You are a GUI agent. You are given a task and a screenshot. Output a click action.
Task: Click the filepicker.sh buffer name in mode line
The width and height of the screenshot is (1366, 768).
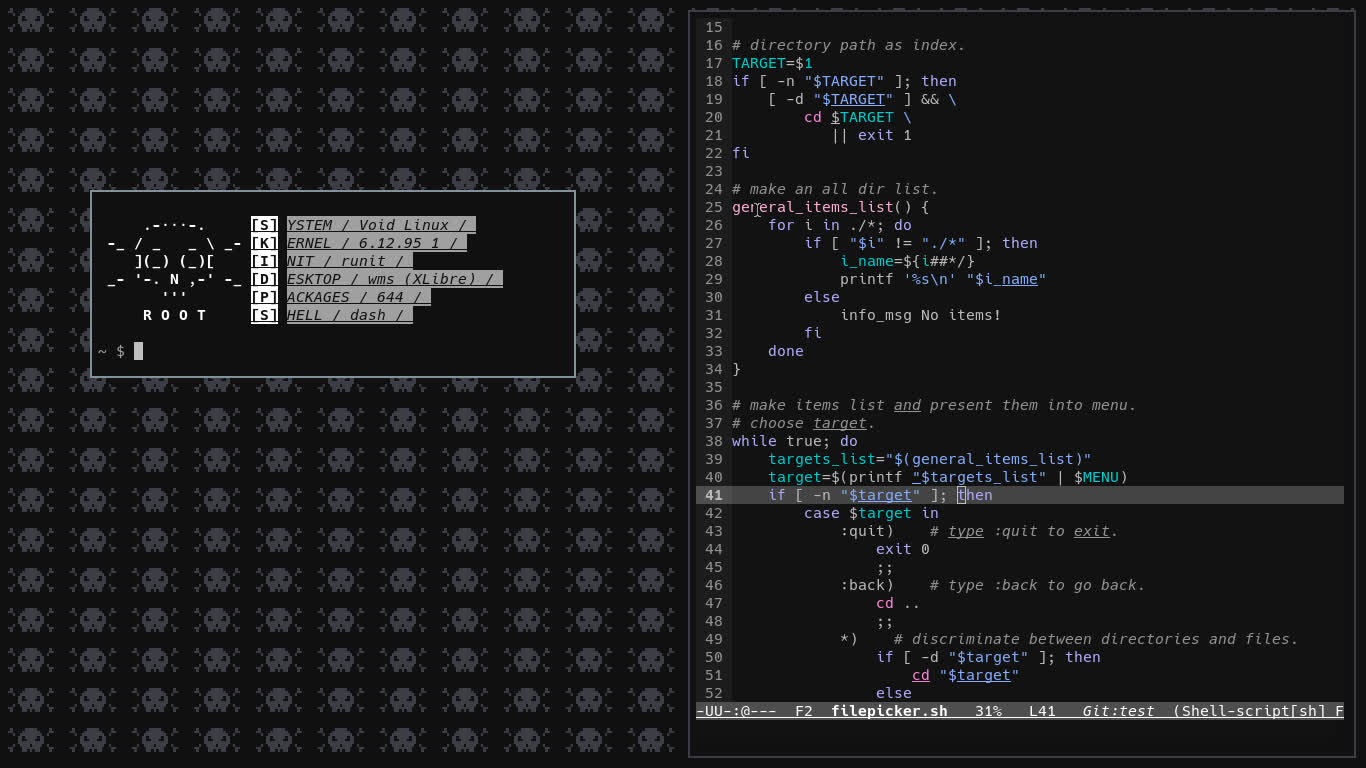(x=889, y=711)
